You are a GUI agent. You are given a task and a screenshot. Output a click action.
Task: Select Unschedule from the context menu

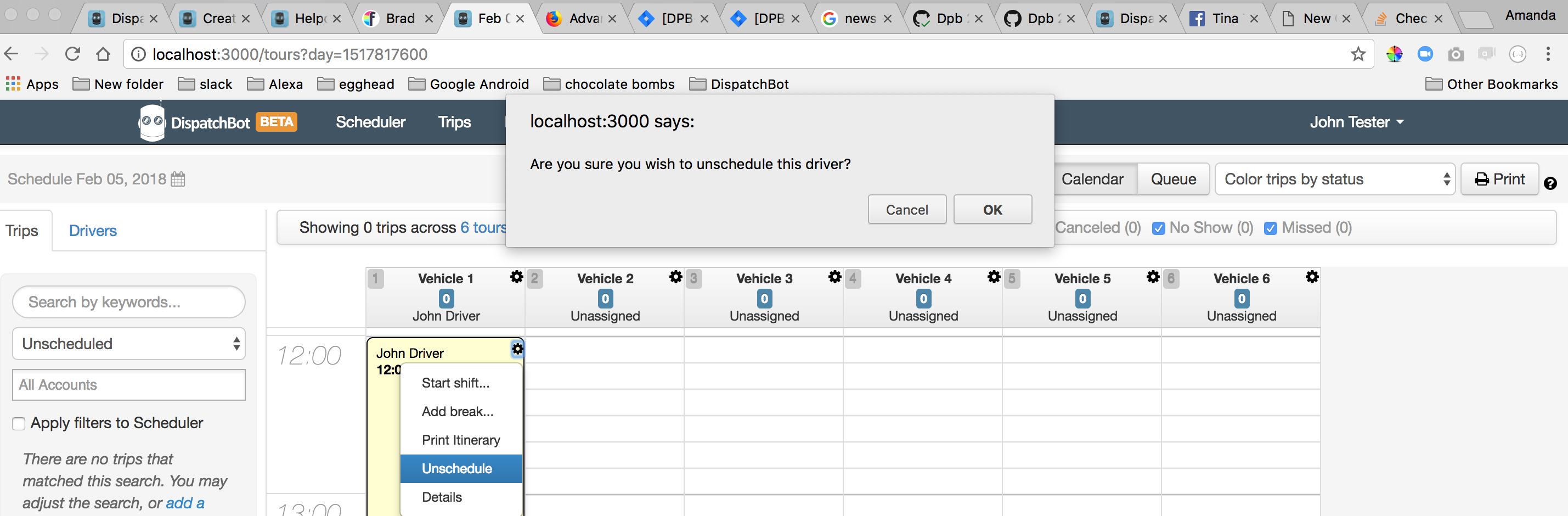coord(457,468)
